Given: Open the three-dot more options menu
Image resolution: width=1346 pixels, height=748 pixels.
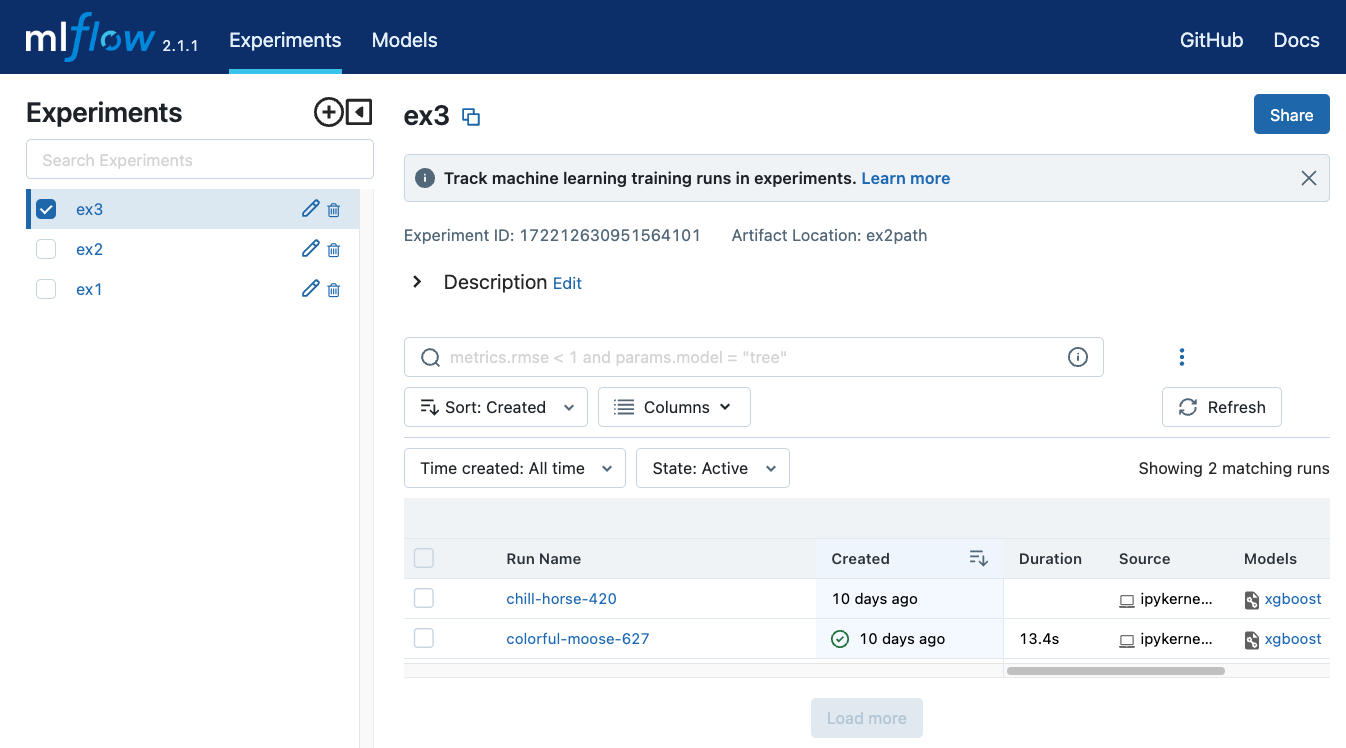Looking at the screenshot, I should [x=1181, y=357].
